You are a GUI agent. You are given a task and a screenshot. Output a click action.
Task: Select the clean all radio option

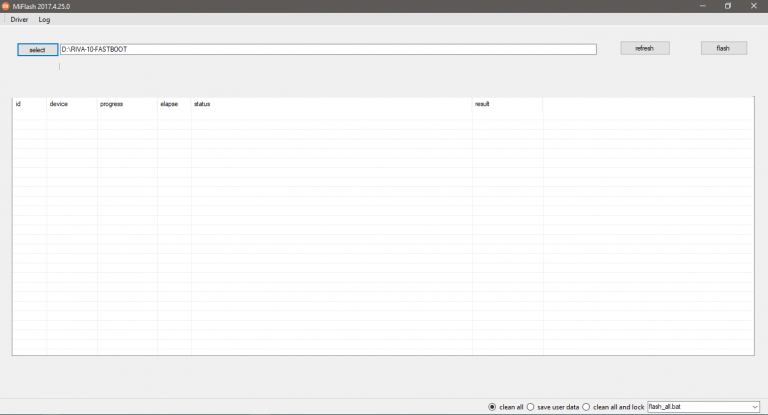(x=492, y=407)
